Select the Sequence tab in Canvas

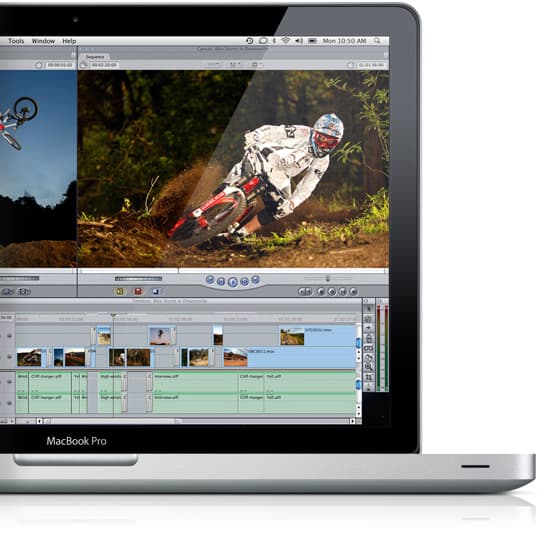click(x=95, y=56)
